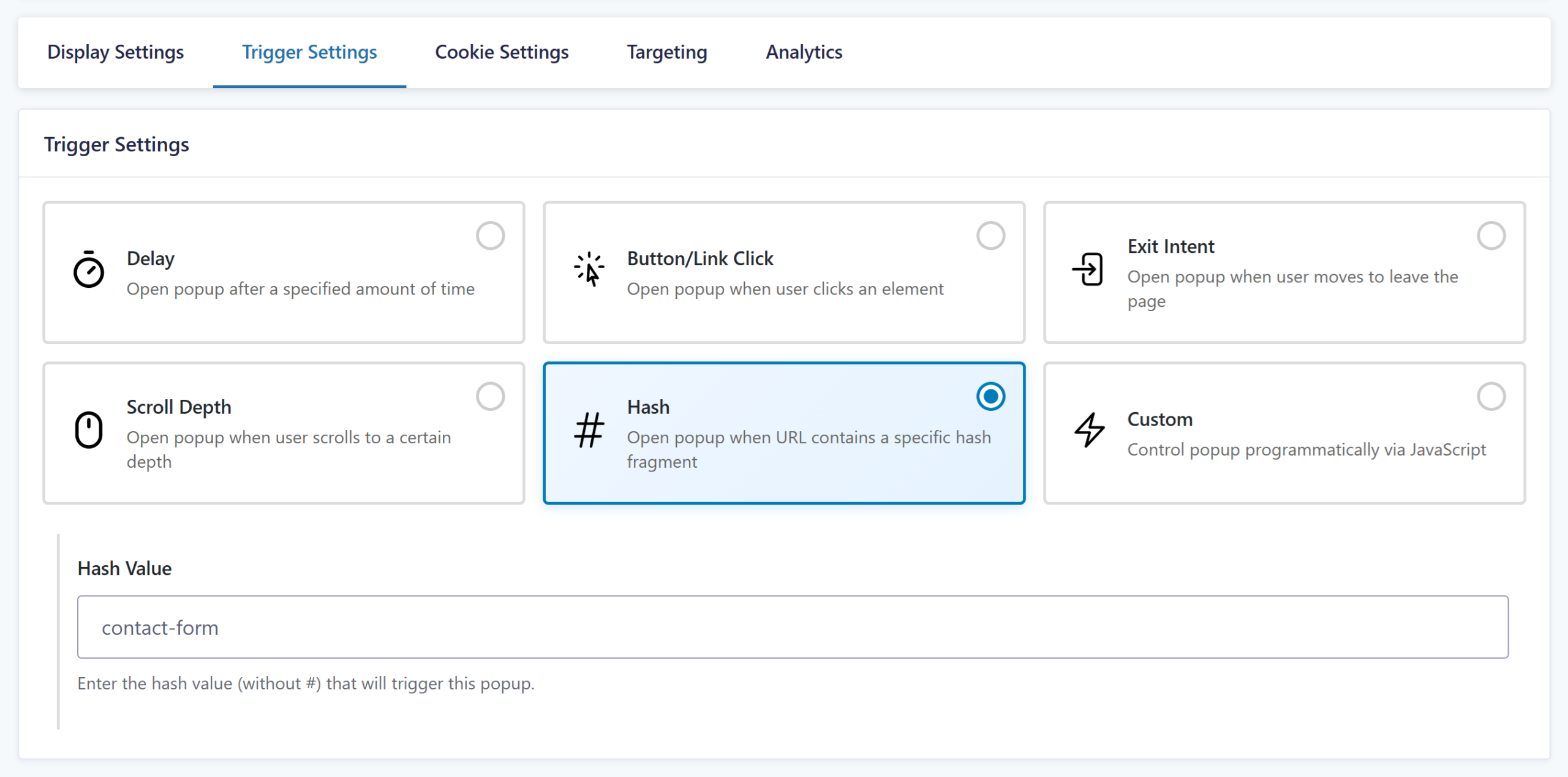
Task: Focus the Hash Value input field
Action: tap(793, 627)
